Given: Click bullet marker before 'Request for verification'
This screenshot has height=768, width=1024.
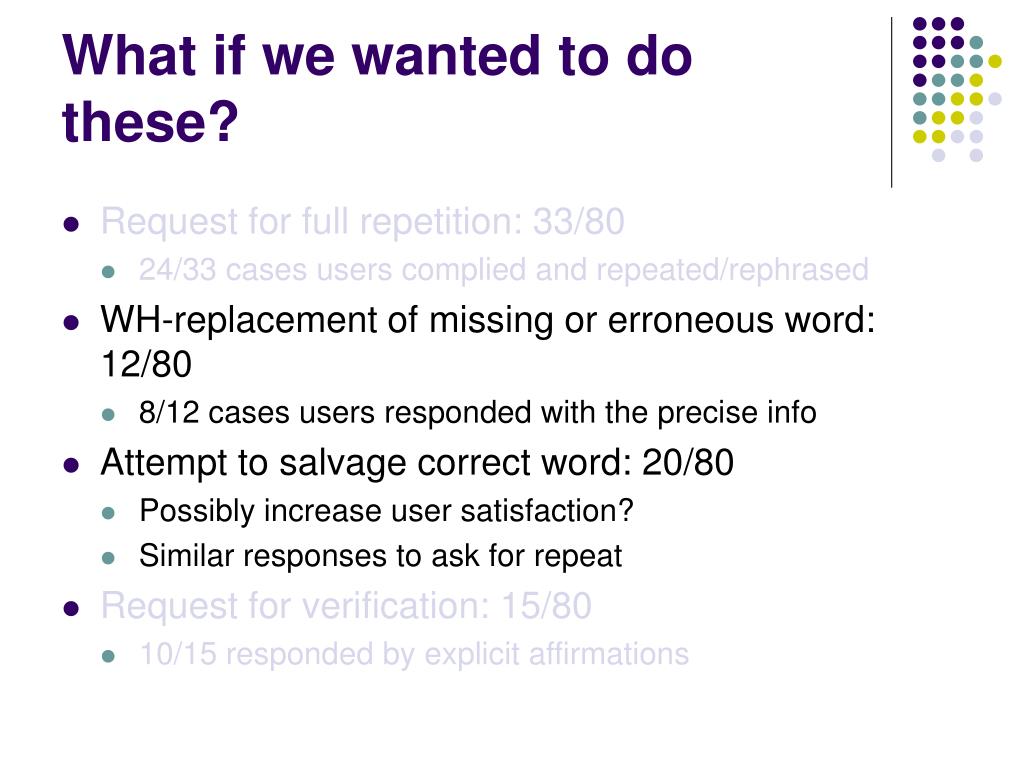Looking at the screenshot, I should click(x=71, y=609).
